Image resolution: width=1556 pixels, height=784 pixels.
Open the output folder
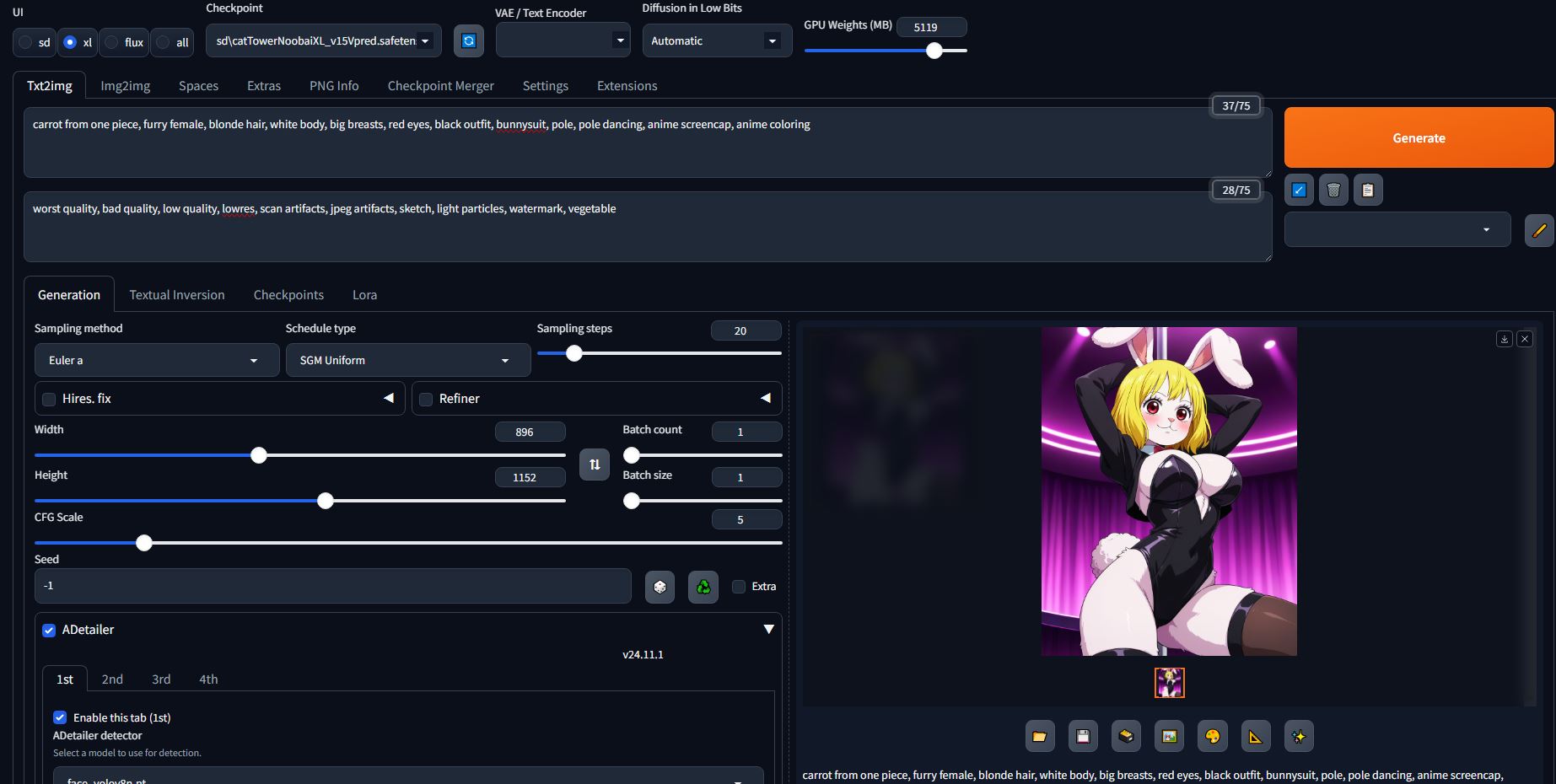click(x=1040, y=737)
